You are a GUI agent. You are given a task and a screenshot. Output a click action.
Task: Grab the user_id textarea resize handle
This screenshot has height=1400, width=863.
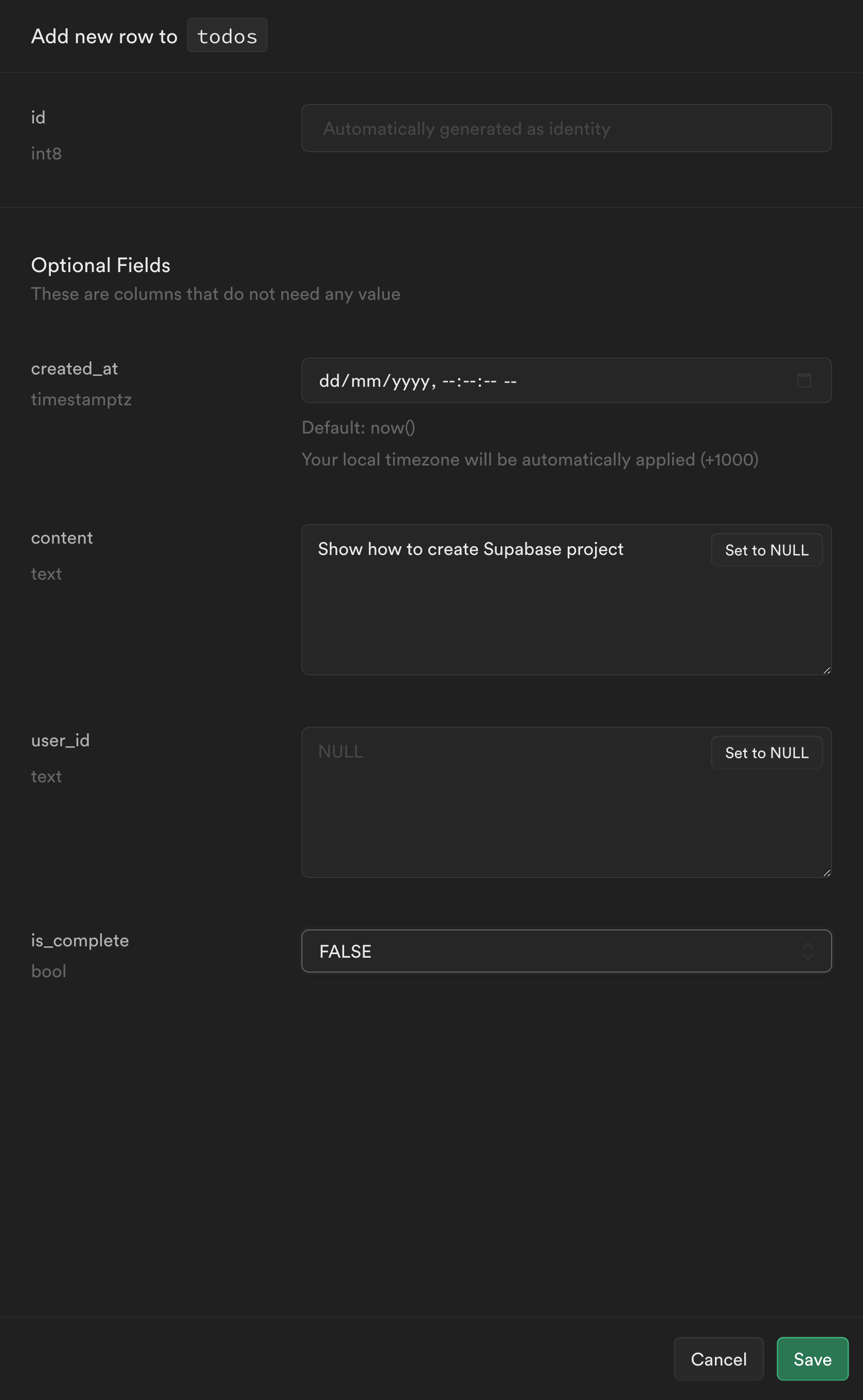826,873
